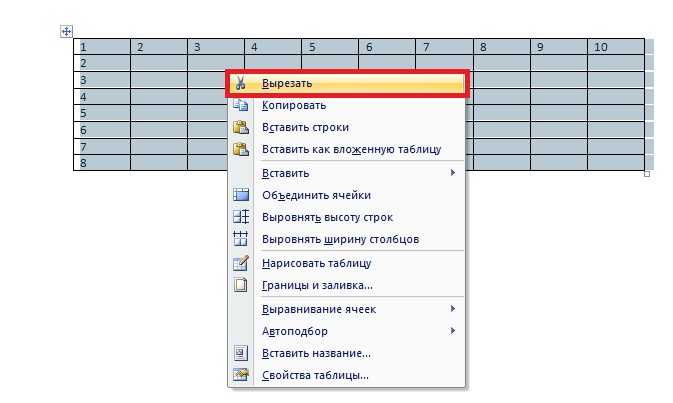Choose Объединить ячейки menu entry

(x=347, y=195)
